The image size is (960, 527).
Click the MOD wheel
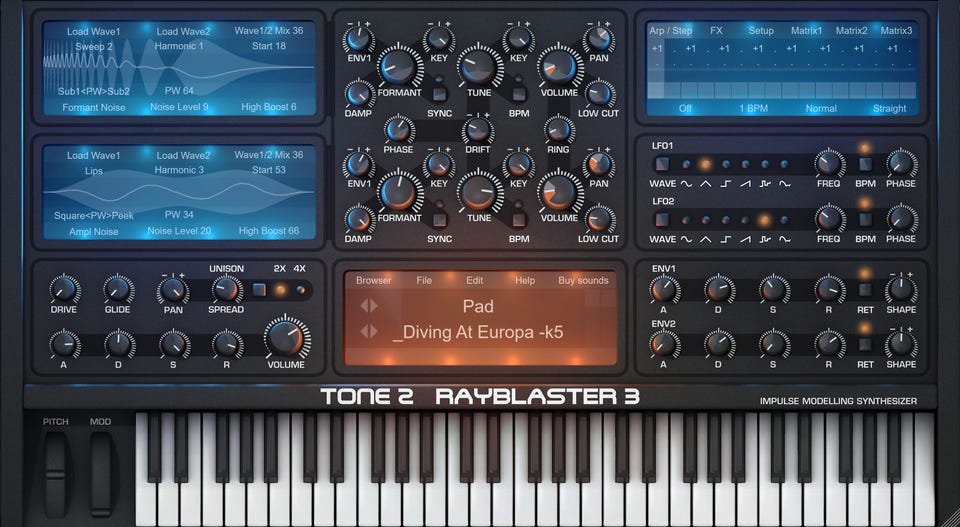click(101, 474)
